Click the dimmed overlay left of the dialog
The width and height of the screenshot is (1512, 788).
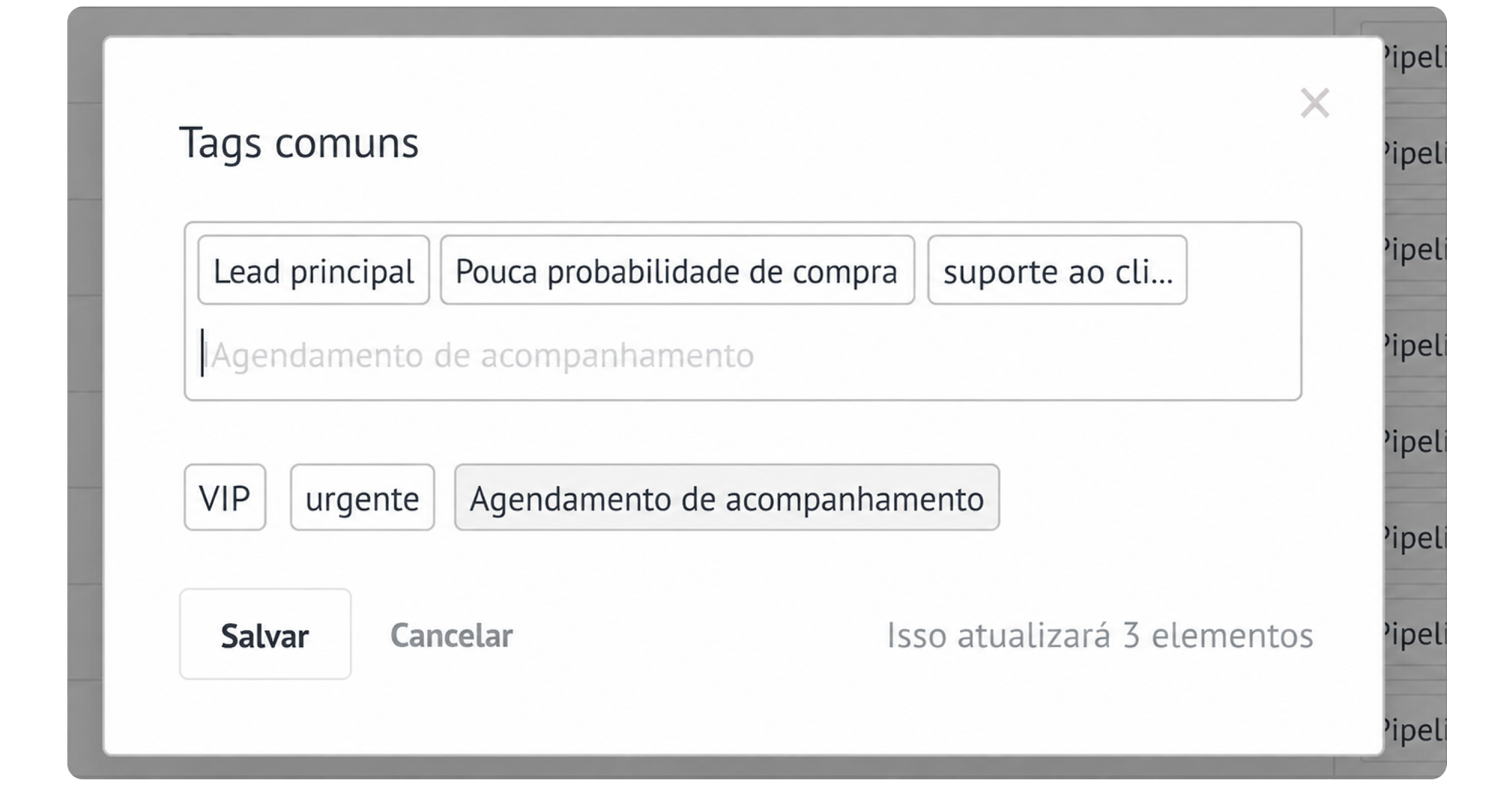click(85, 393)
